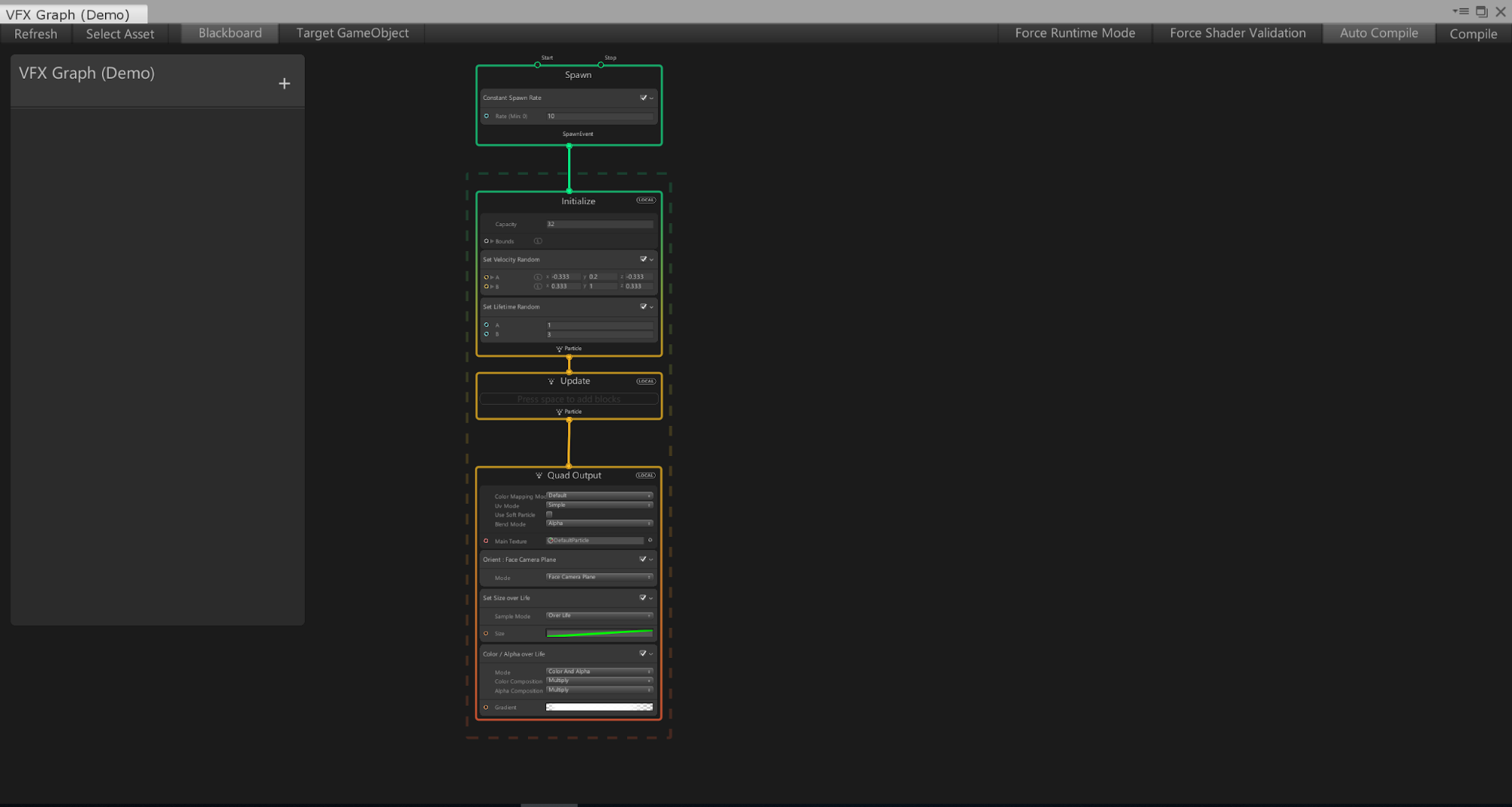Click the Rate input port in Spawn
The width and height of the screenshot is (1512, 807).
(486, 116)
